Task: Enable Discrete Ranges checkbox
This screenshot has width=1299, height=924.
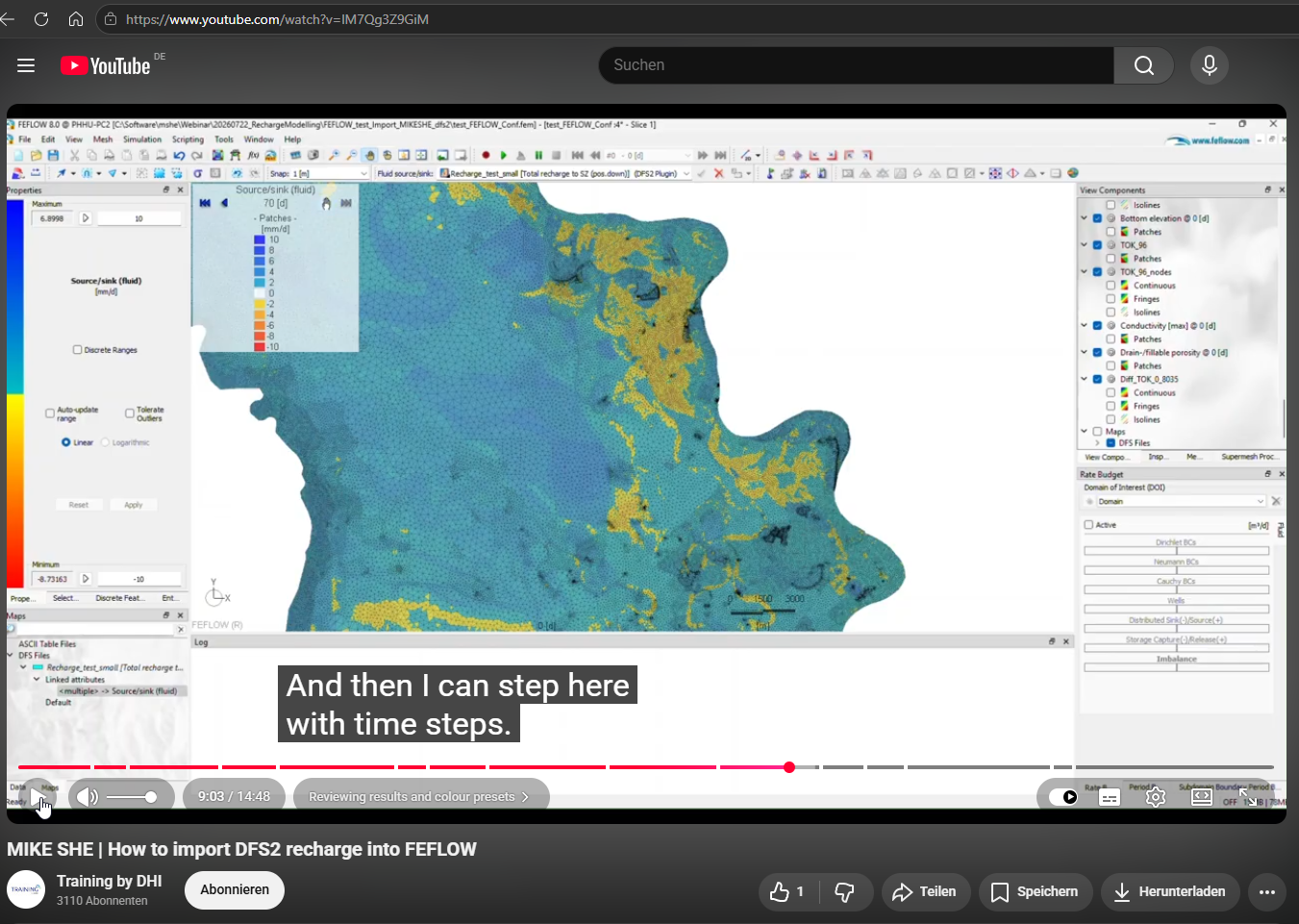Action: 77,350
